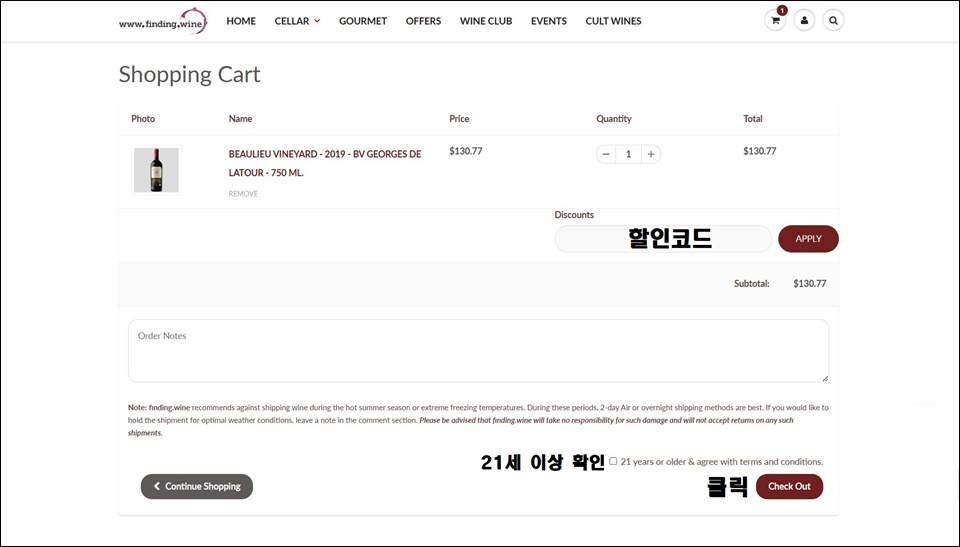Click the finding.wine logo
Screen dimensions: 960x547
click(x=163, y=21)
